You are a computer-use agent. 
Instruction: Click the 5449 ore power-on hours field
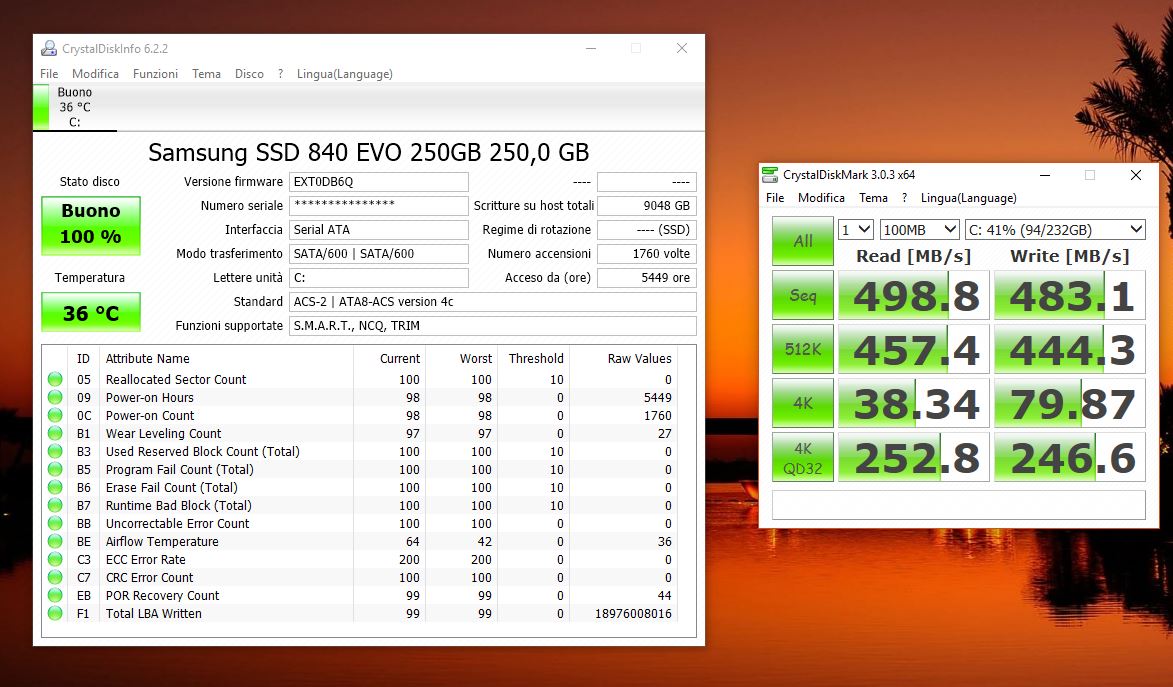click(647, 278)
